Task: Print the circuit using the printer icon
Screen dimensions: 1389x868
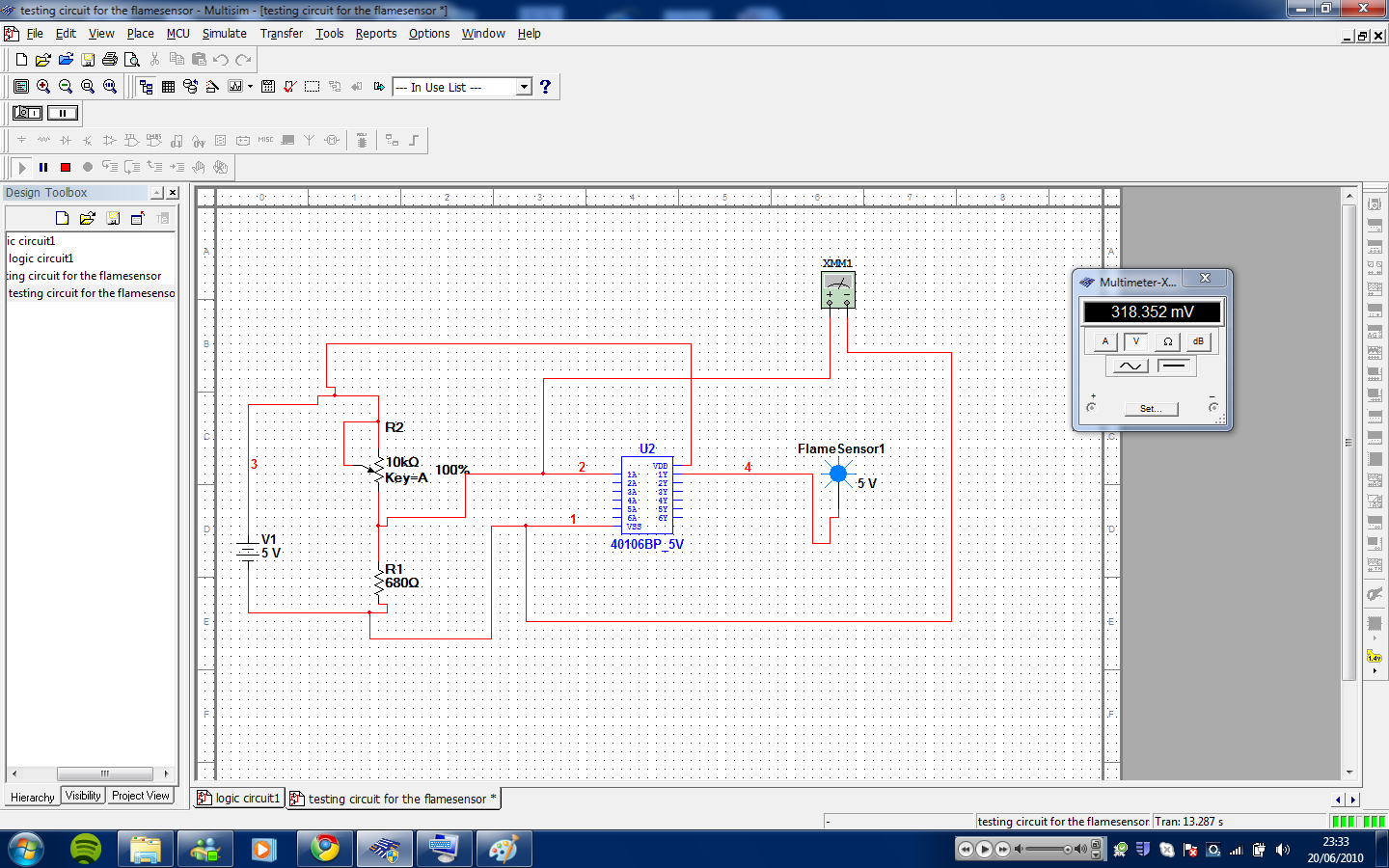Action: [110, 60]
